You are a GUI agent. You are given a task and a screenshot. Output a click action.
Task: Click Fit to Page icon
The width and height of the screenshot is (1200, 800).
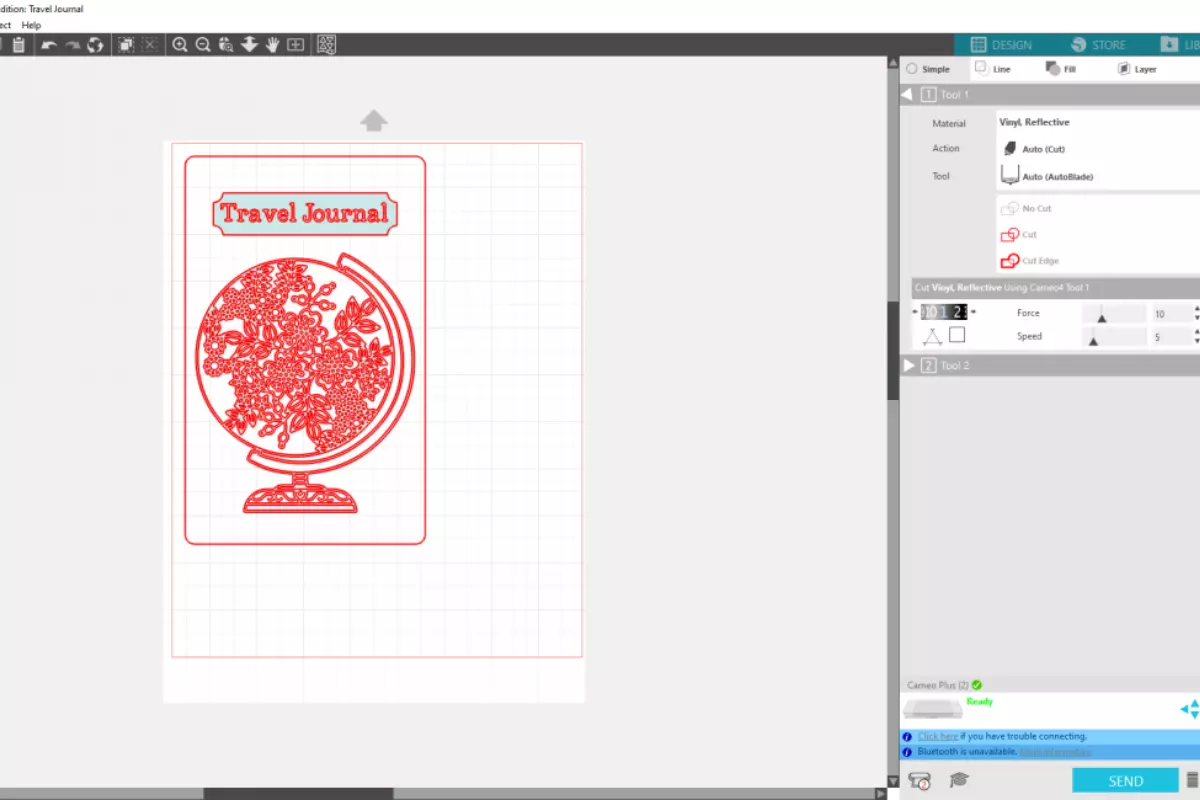pos(296,45)
